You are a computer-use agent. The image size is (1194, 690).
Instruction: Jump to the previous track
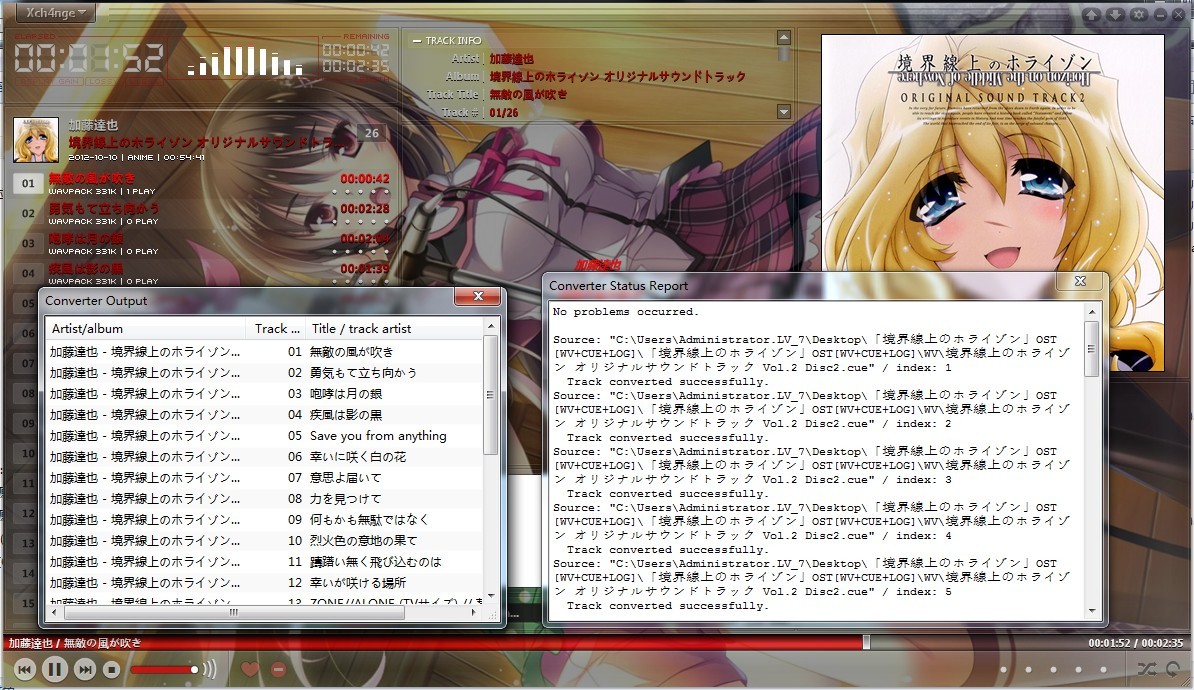pyautogui.click(x=24, y=669)
